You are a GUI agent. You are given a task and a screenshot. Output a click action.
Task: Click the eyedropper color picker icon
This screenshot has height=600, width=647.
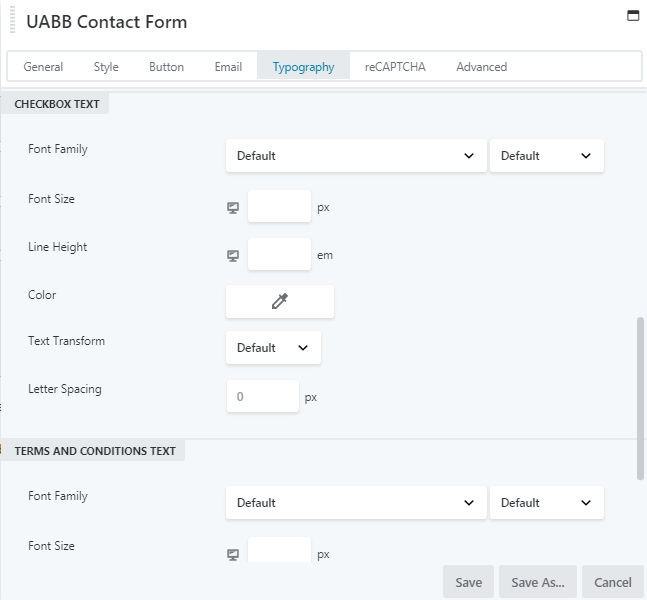pos(280,301)
